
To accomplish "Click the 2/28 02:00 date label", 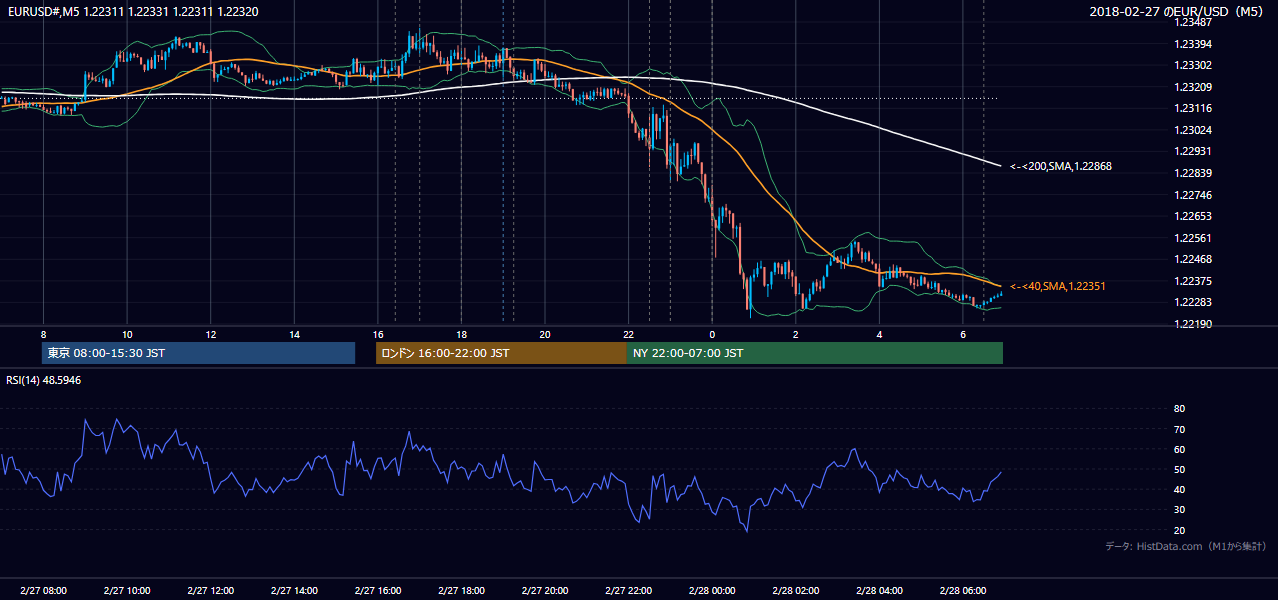I will click(796, 590).
